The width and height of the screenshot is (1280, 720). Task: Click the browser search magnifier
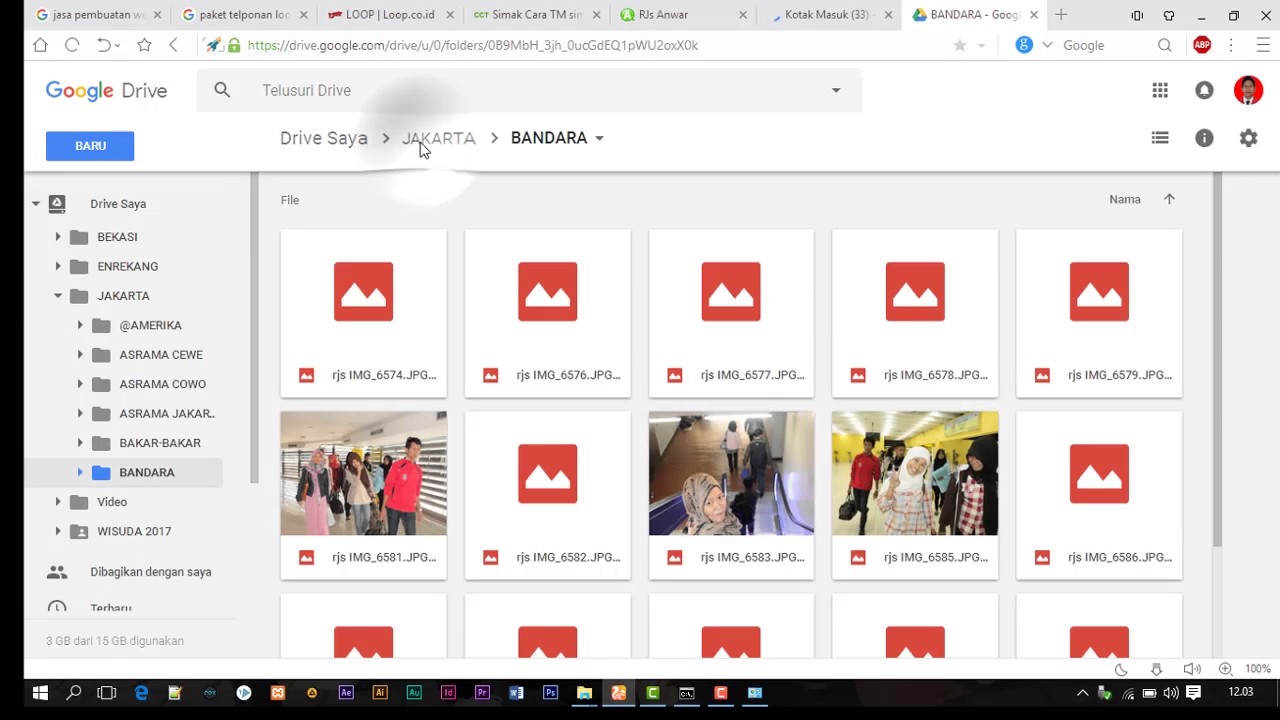pos(1164,45)
